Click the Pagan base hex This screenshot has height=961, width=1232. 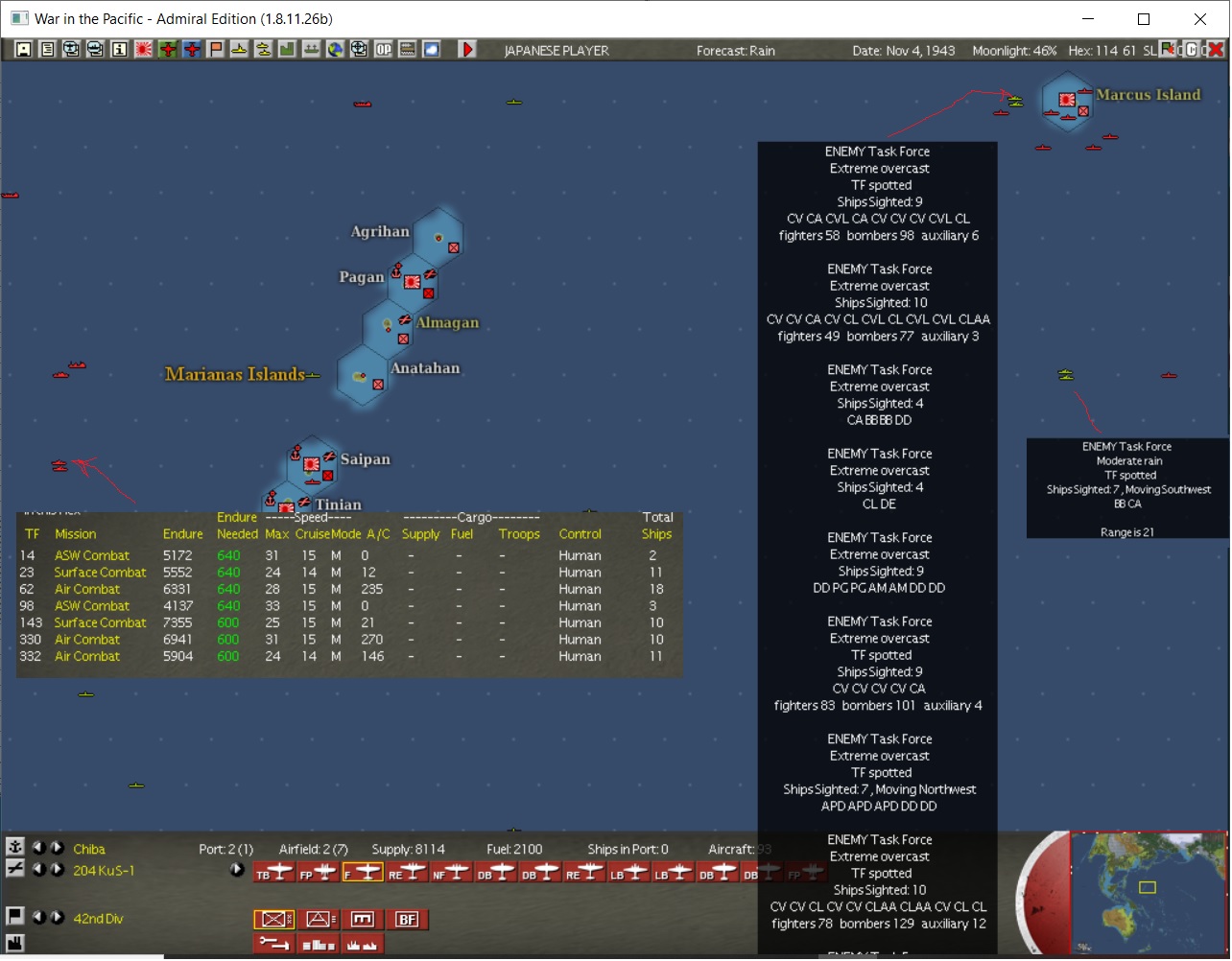[414, 282]
